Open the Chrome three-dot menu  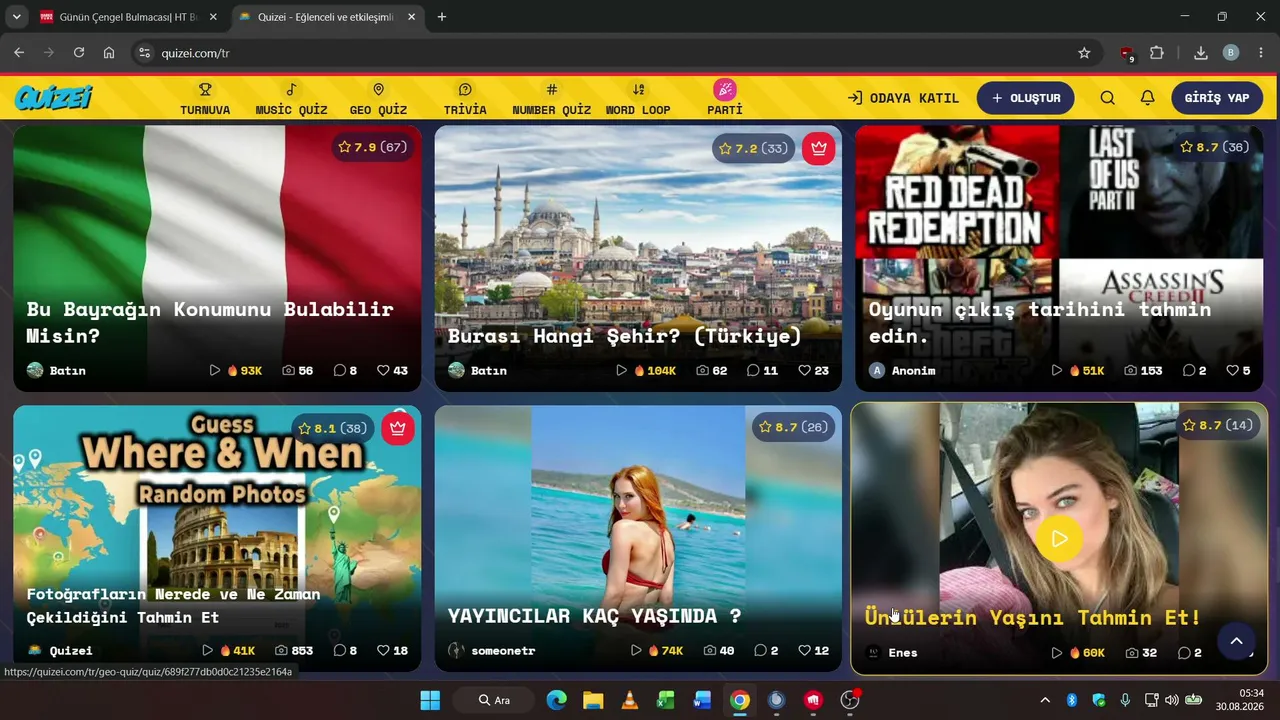(1260, 53)
